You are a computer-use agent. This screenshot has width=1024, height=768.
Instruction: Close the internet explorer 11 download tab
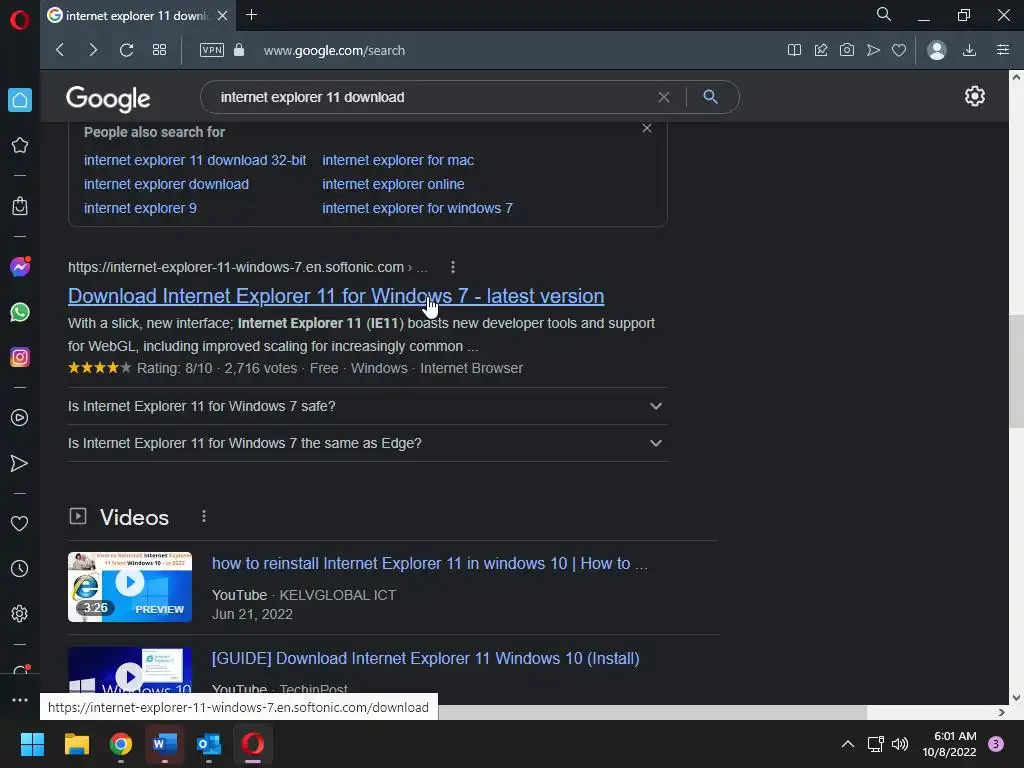222,16
